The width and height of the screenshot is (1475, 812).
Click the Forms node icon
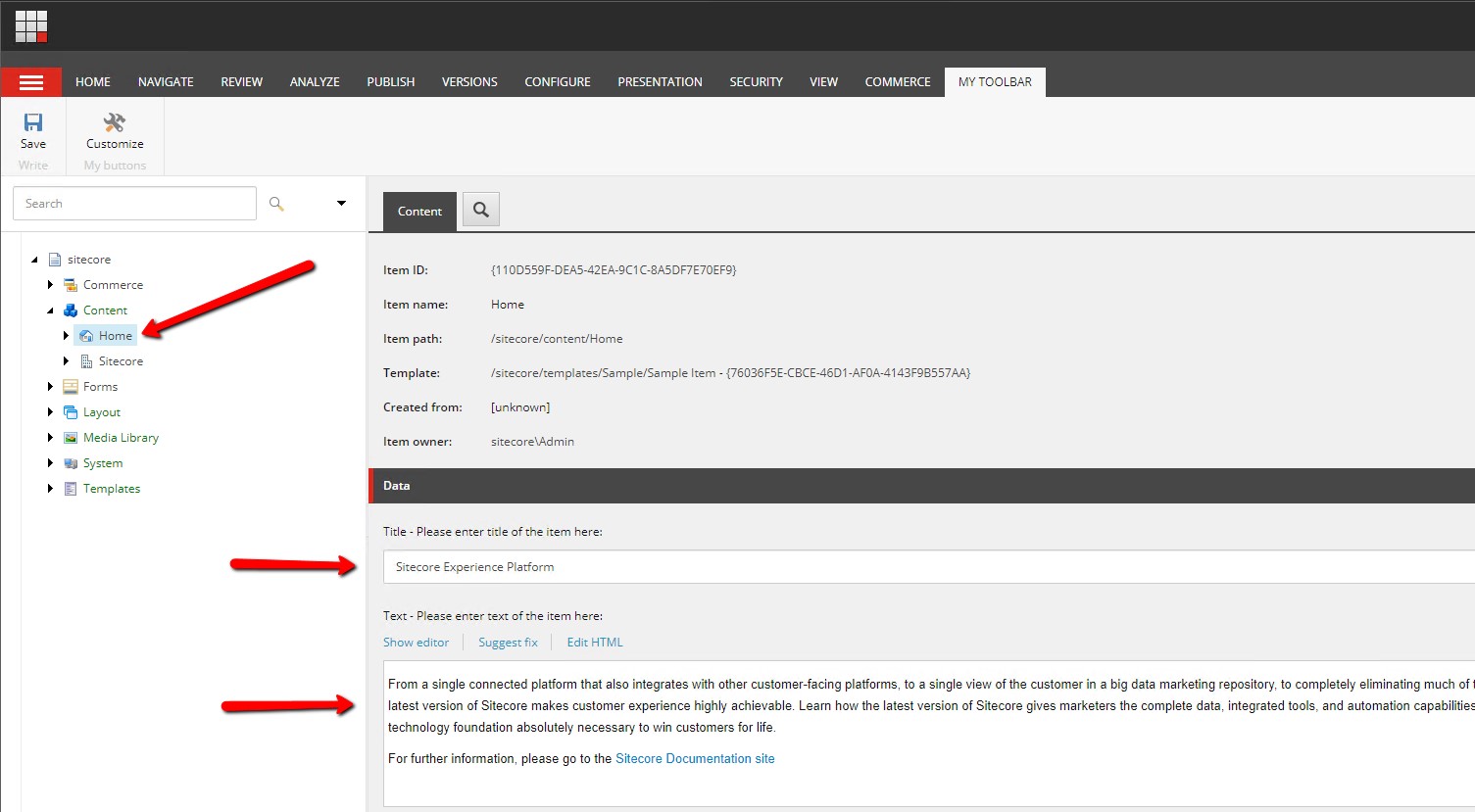click(71, 387)
